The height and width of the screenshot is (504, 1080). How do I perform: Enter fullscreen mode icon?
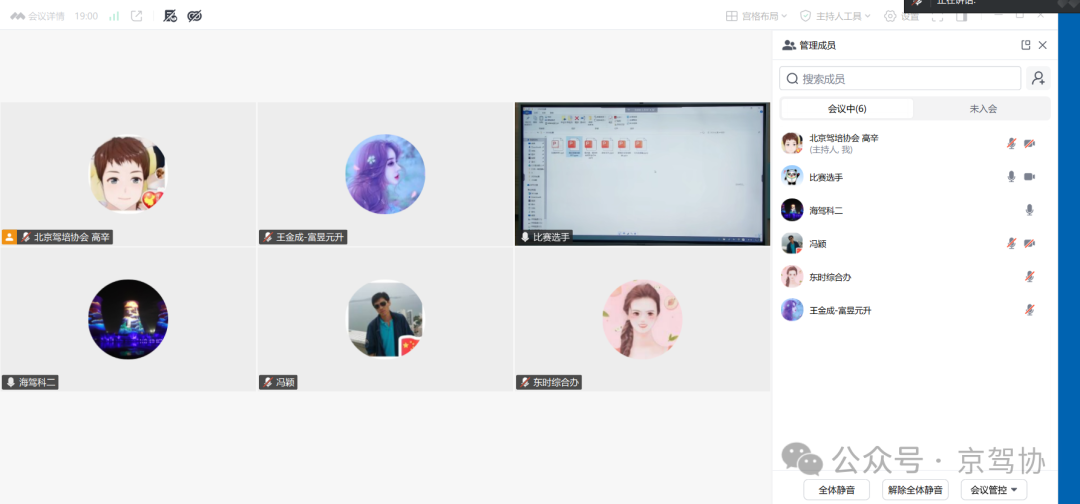(937, 17)
